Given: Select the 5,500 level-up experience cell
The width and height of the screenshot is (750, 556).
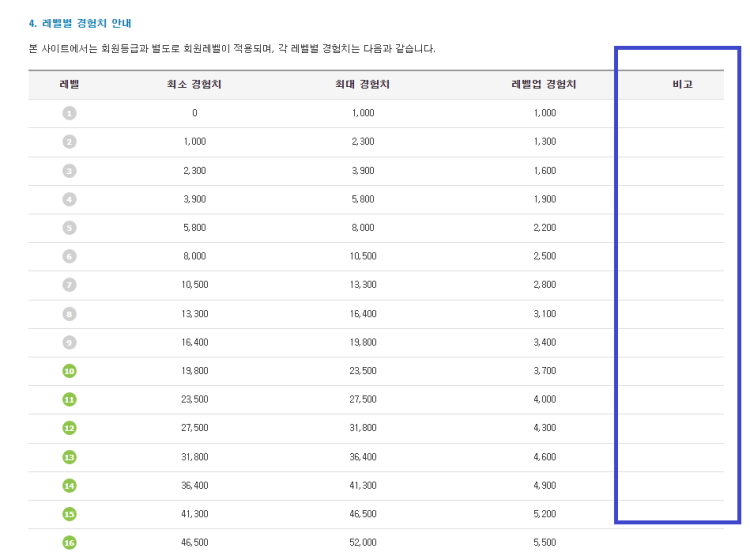Looking at the screenshot, I should point(545,542).
